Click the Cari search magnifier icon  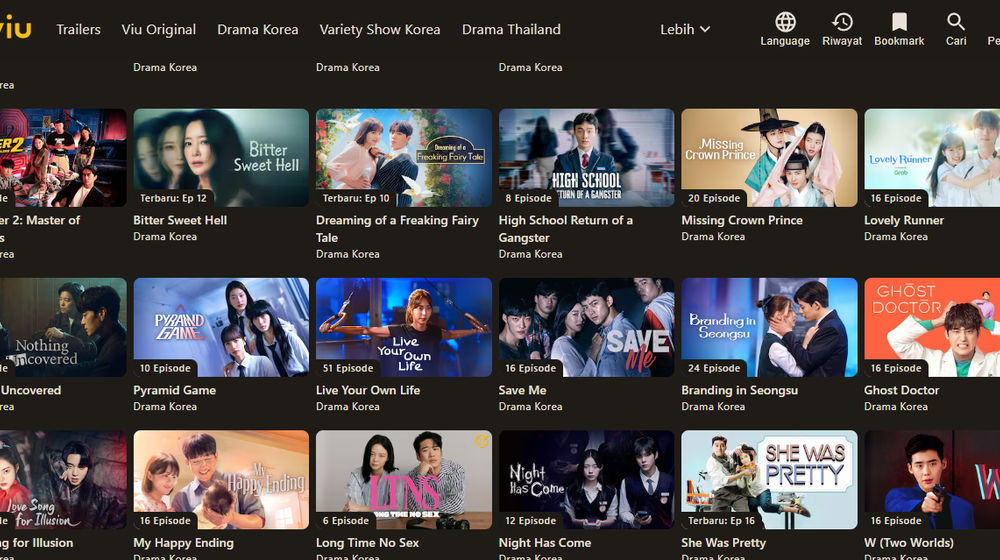pyautogui.click(x=955, y=22)
